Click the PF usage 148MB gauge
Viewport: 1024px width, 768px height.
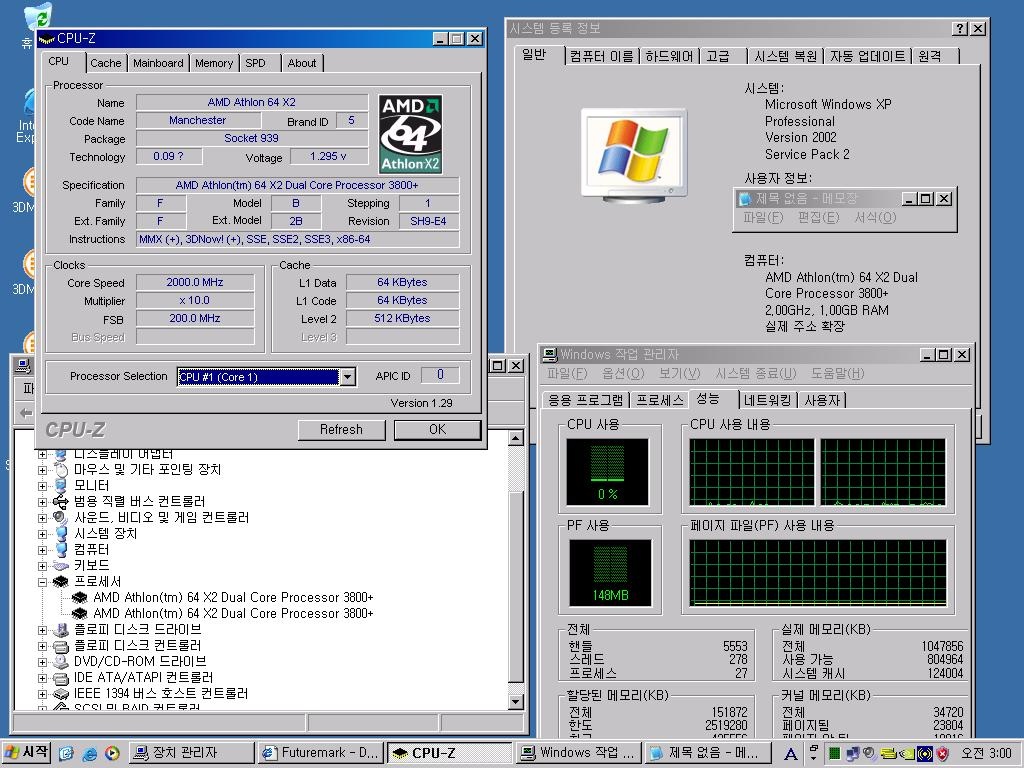(610, 573)
